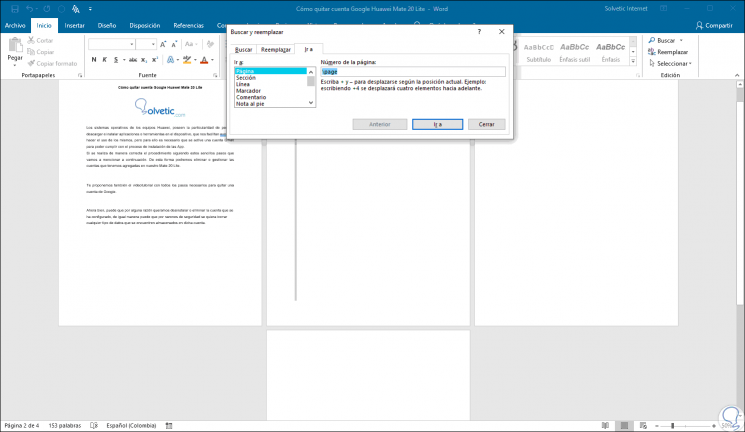This screenshot has width=745, height=432.
Task: Click the Cerrar button in the dialog
Action: click(487, 124)
